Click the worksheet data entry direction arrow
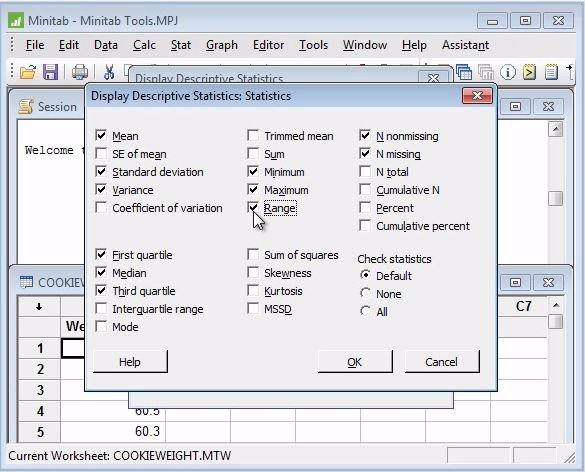Image resolution: width=585 pixels, height=472 pixels. [x=39, y=307]
